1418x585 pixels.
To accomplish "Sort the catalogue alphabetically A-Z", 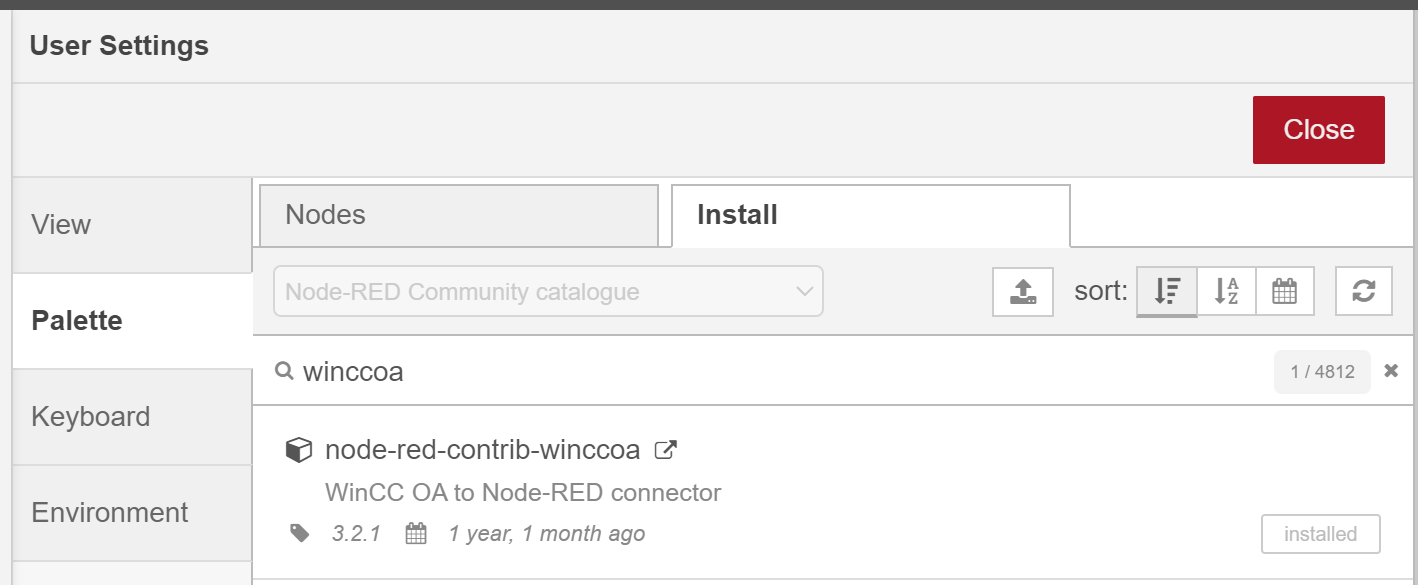I will pyautogui.click(x=1226, y=291).
